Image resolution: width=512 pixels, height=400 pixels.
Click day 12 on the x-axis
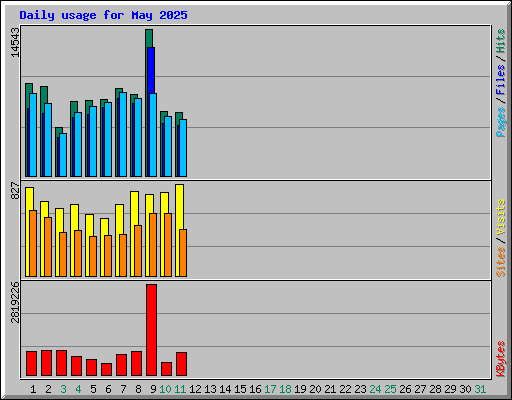195,389
